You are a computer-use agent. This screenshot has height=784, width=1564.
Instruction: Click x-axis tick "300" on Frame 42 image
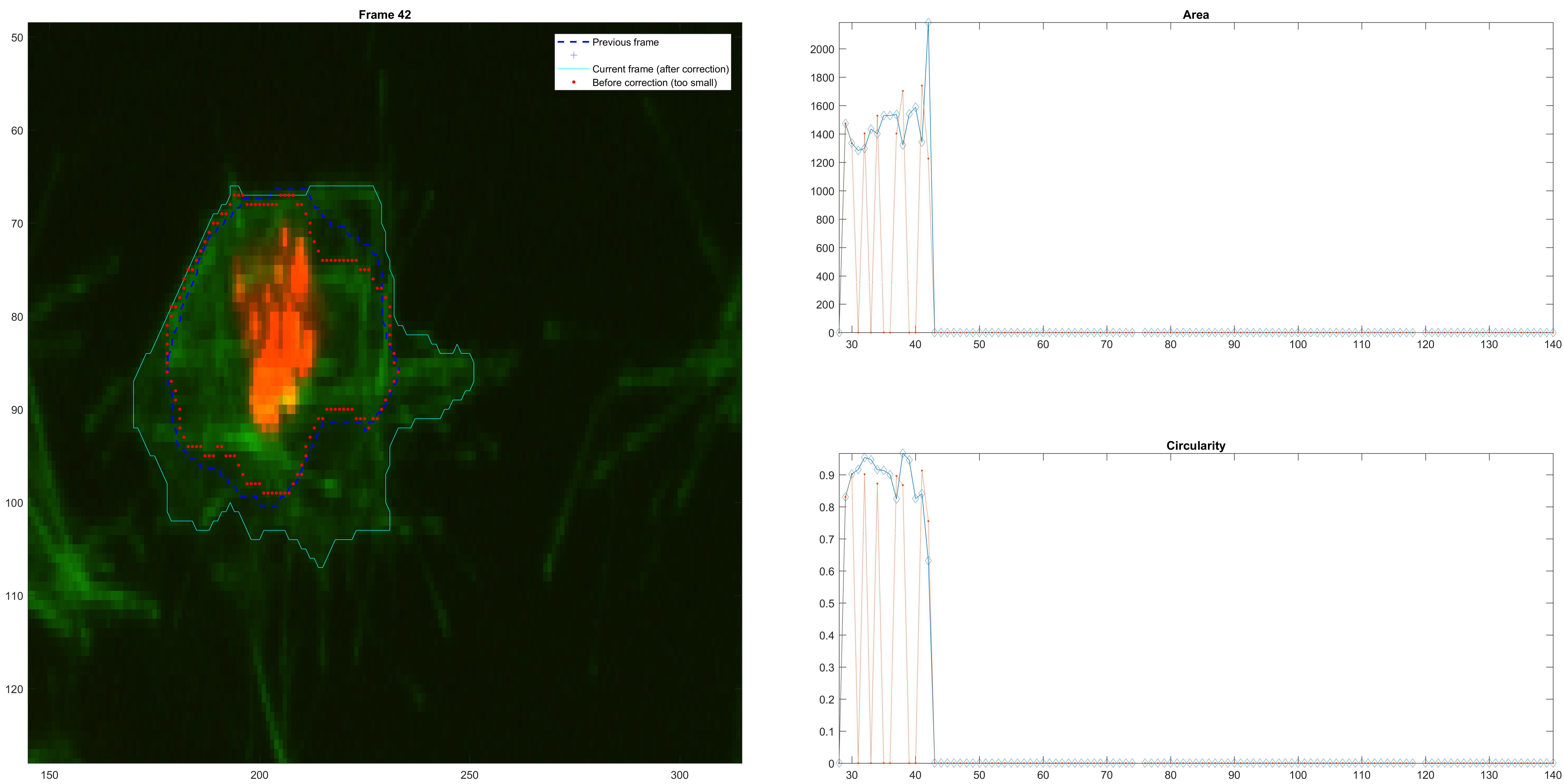pos(679,775)
